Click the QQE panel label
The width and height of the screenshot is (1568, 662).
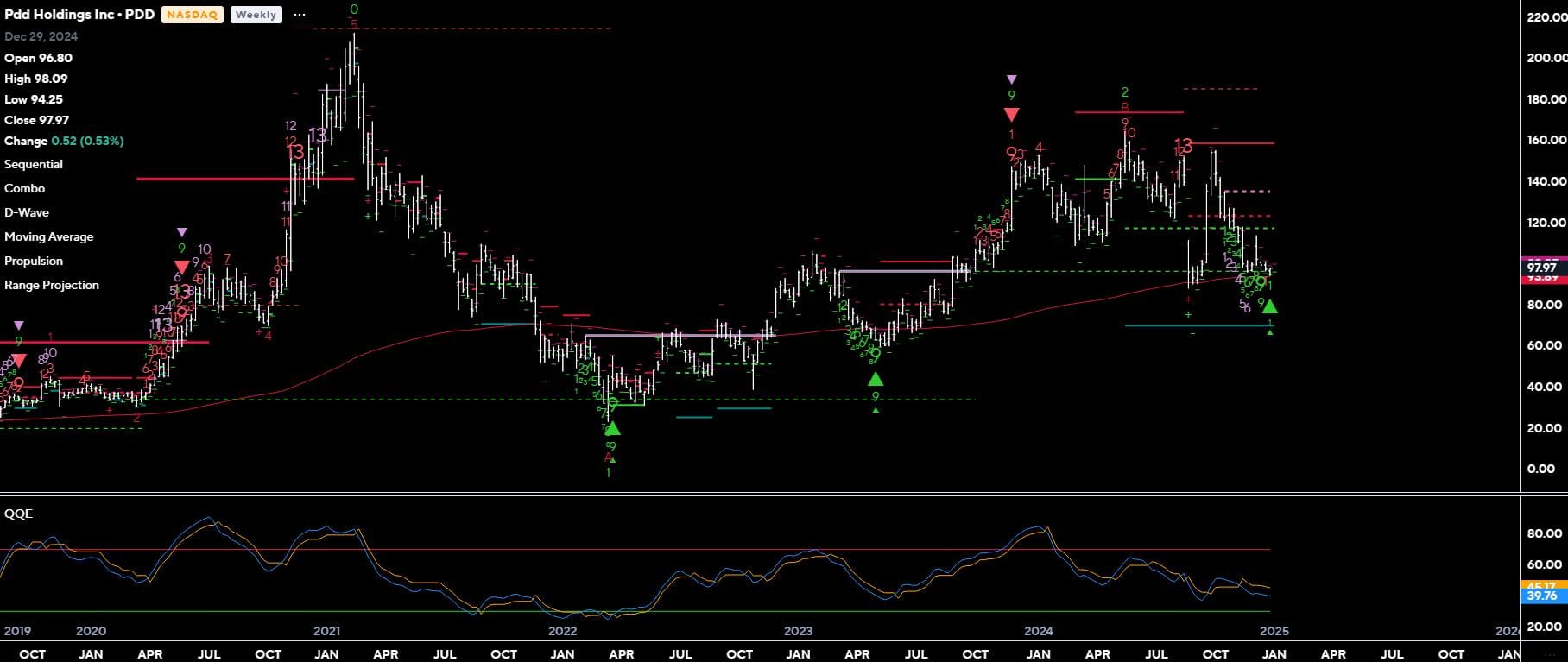tap(18, 514)
